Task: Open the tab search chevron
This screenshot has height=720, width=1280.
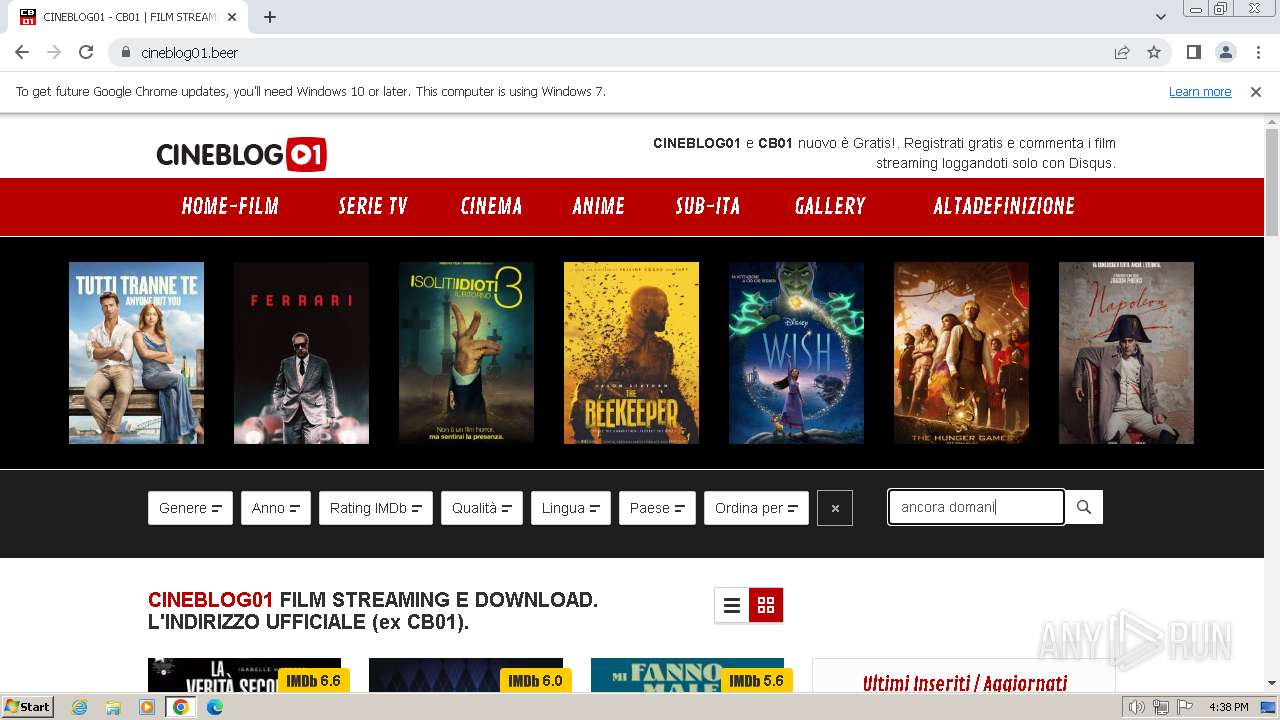Action: (x=1160, y=17)
